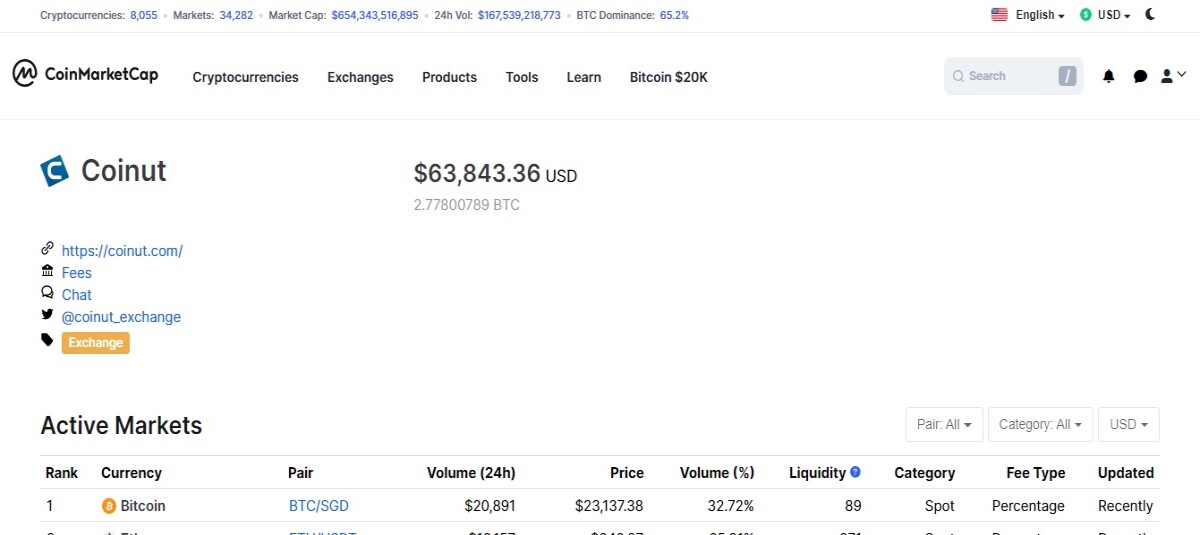This screenshot has height=535, width=1200.
Task: Click the $23,137.38 price cell
Action: pyautogui.click(x=609, y=506)
